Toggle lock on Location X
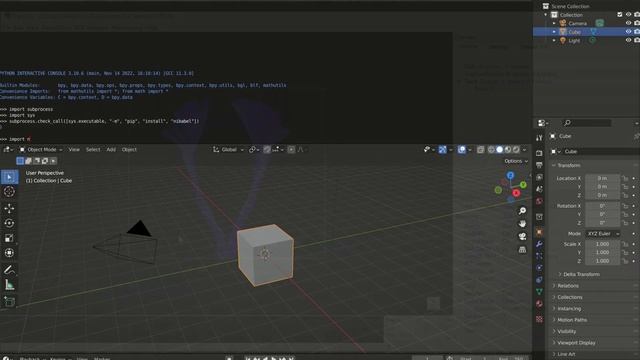The image size is (640, 360). coord(625,178)
